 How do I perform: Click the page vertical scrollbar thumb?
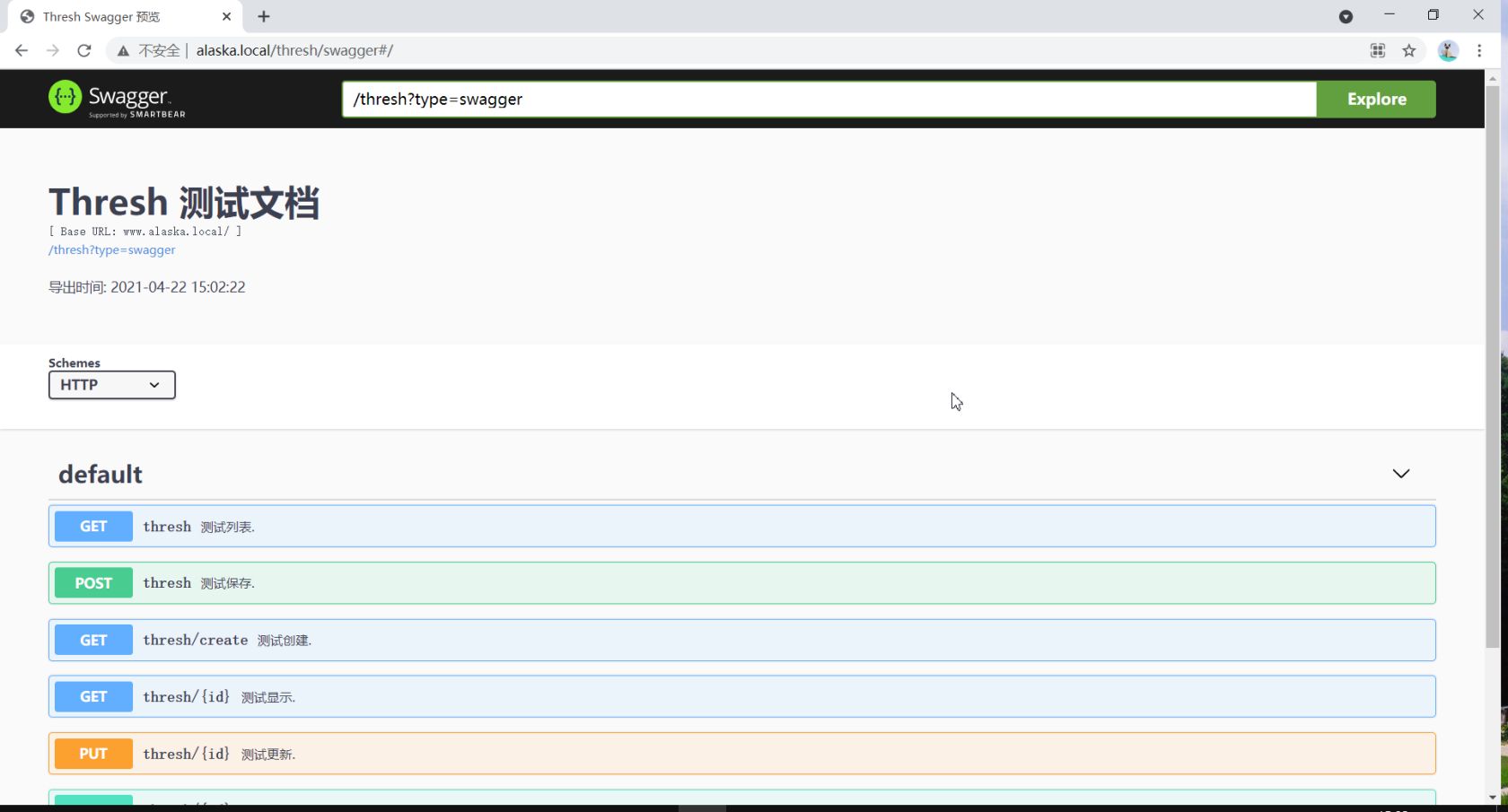(x=1493, y=366)
